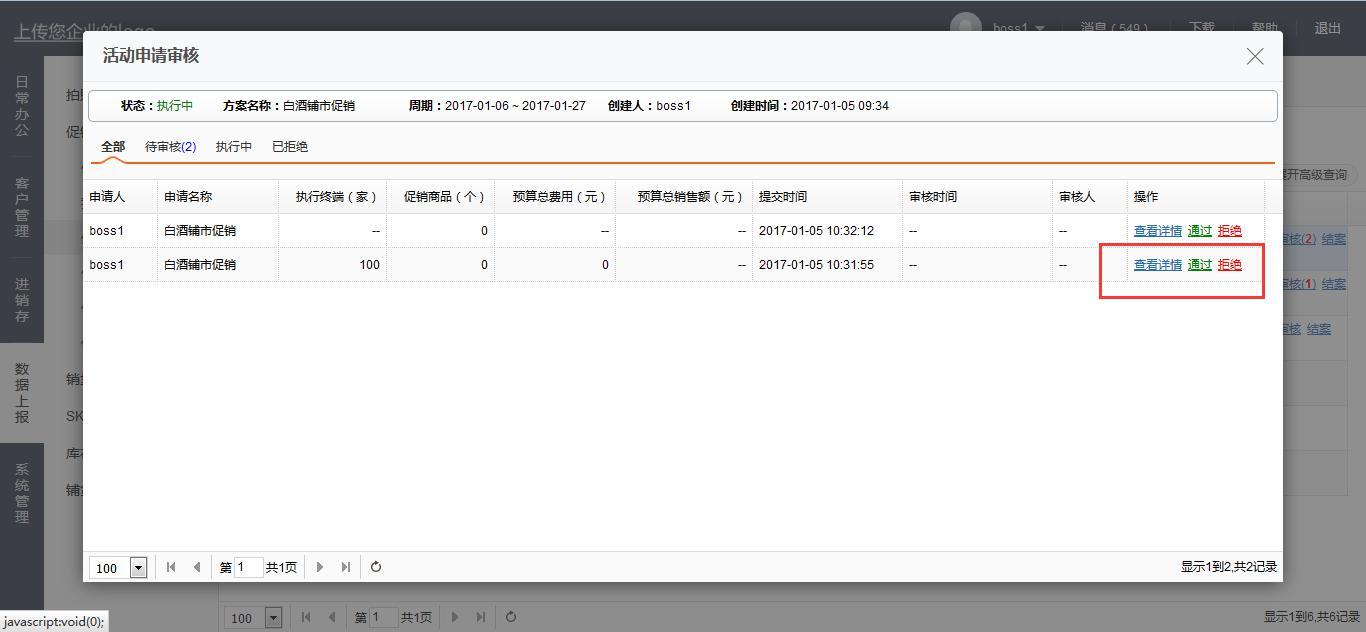Go to first page in dialog pager

point(171,567)
